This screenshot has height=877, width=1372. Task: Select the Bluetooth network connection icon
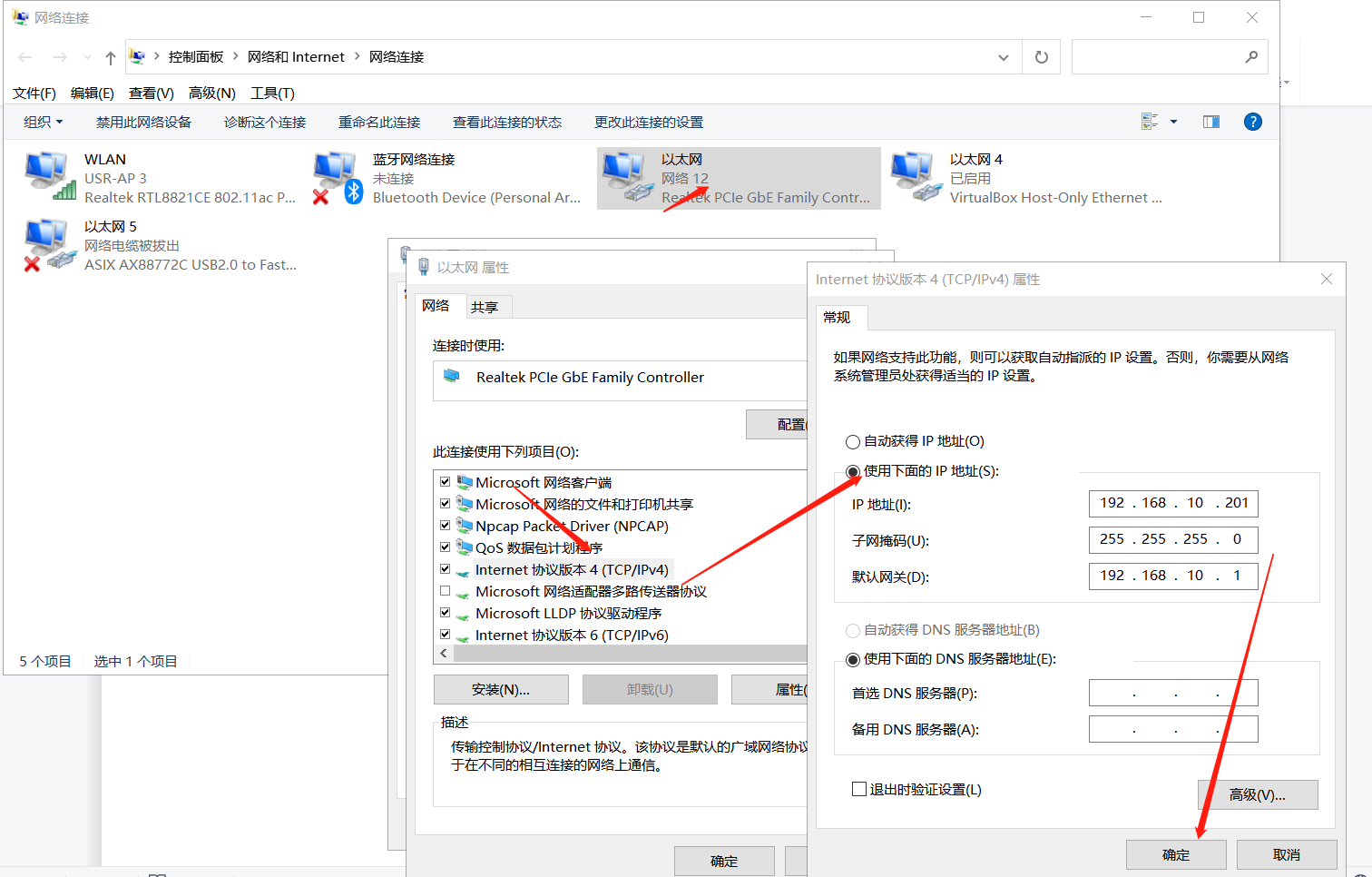338,177
